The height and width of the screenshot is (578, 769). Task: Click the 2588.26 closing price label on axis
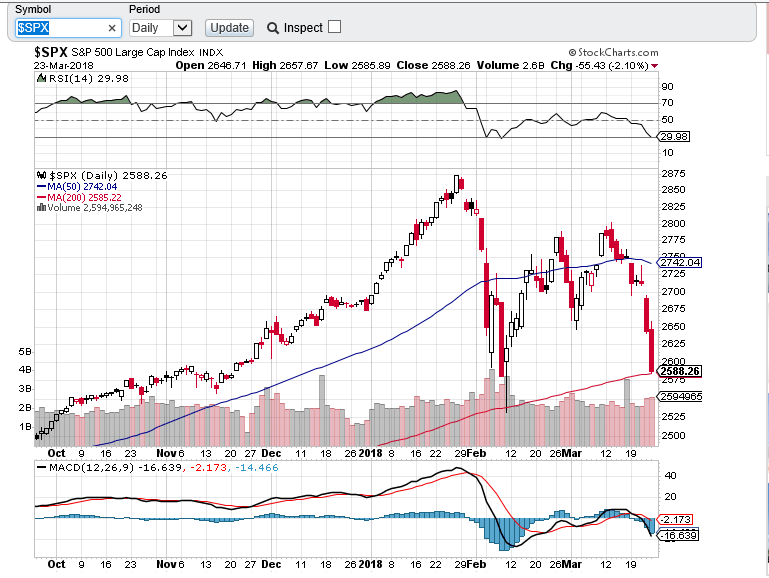coord(679,372)
